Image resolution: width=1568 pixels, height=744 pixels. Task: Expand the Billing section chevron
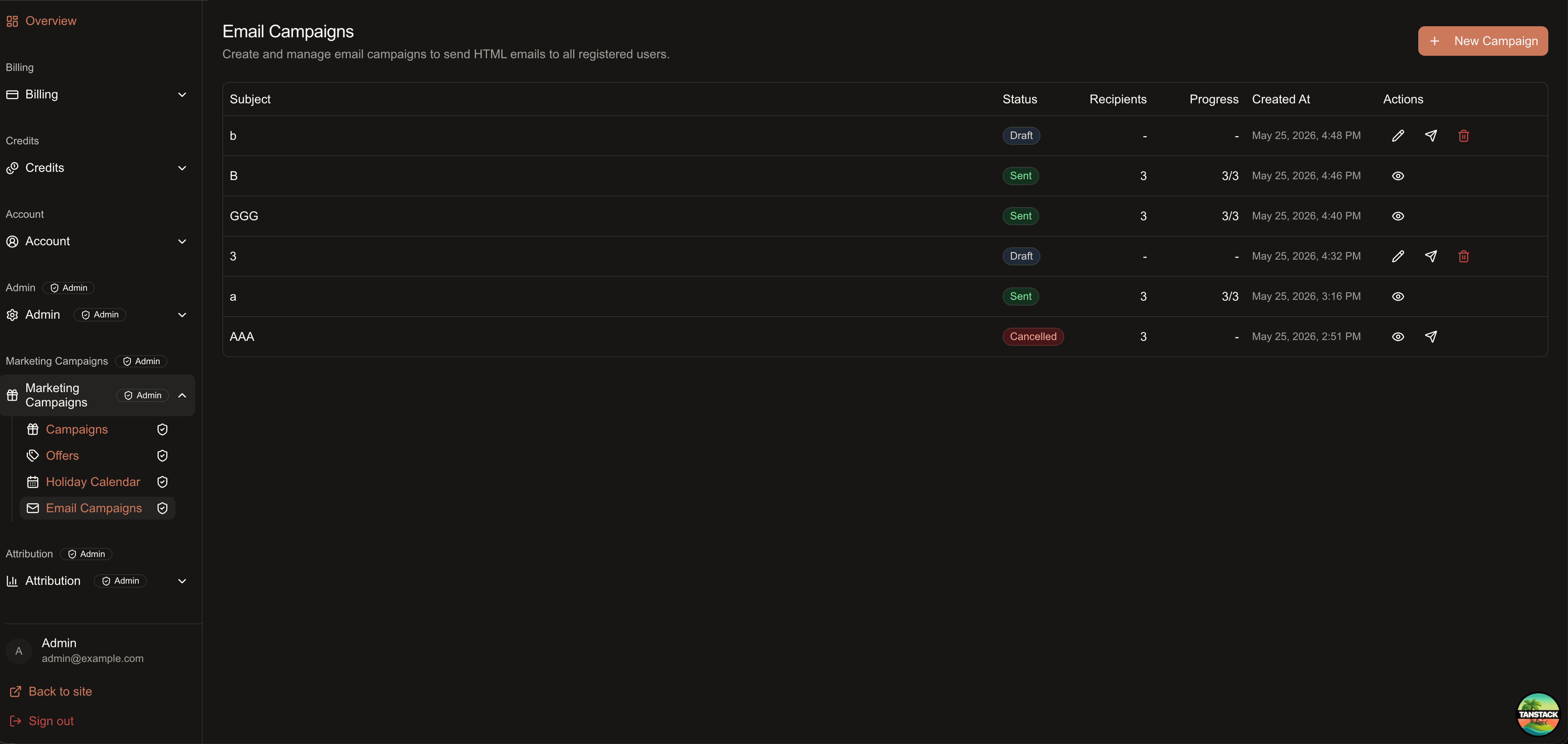tap(182, 95)
